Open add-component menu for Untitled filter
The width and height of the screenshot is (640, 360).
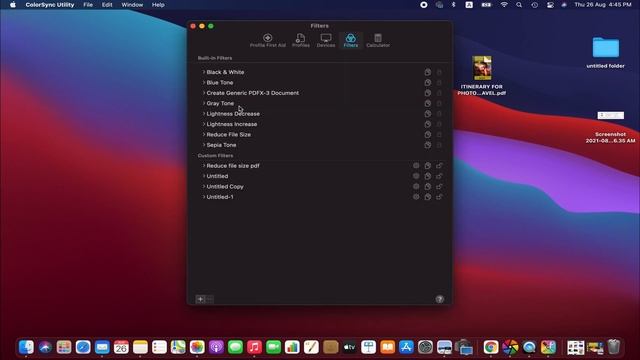[x=416, y=176]
